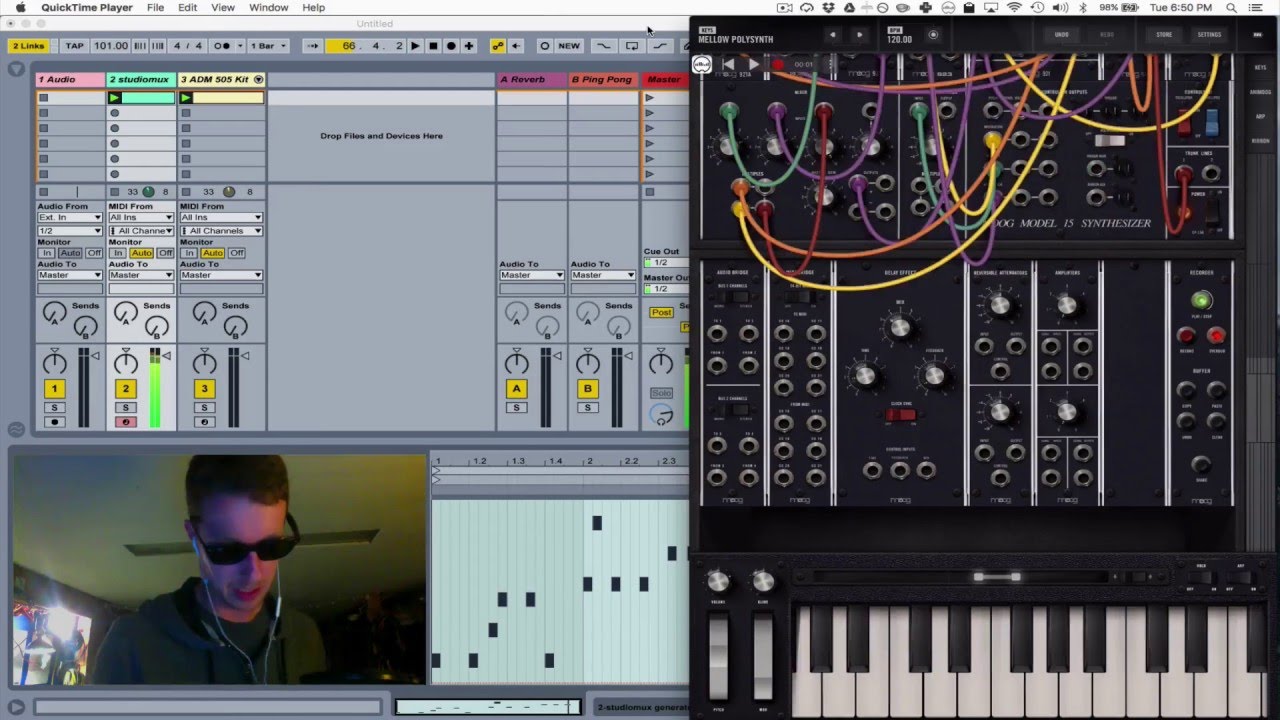1280x720 pixels.
Task: Click the Master cue volume knob
Action: 661,415
